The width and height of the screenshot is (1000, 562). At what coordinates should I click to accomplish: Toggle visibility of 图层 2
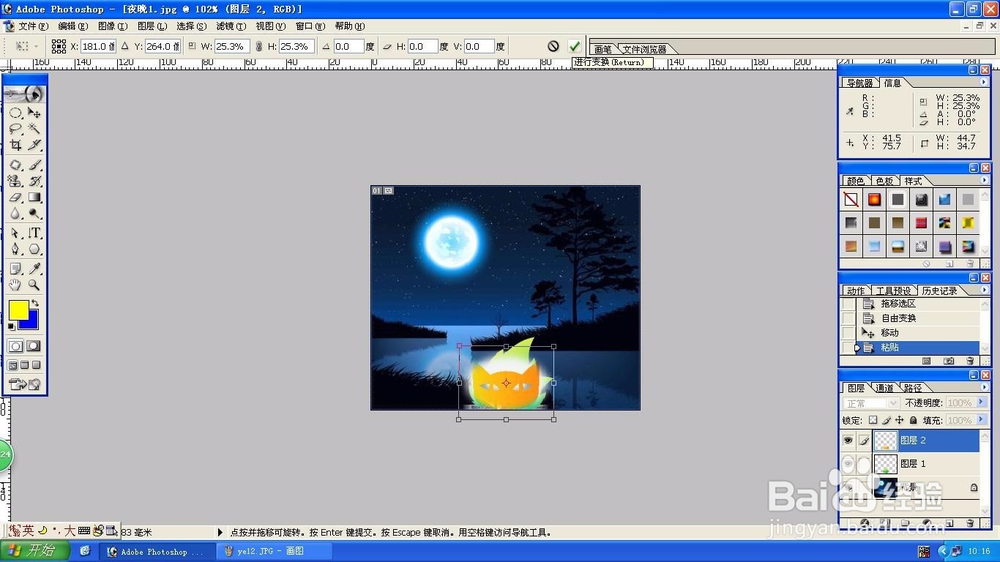tap(848, 440)
